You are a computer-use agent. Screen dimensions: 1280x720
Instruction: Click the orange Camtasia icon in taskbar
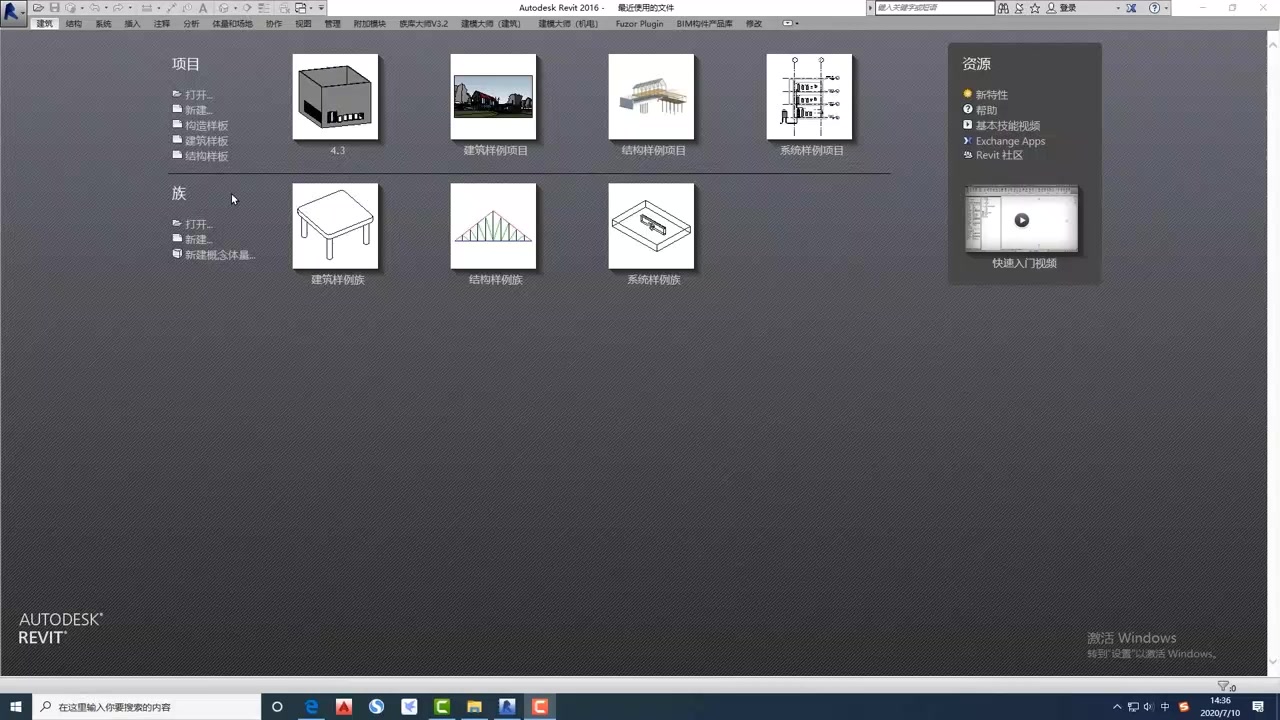[x=539, y=706]
